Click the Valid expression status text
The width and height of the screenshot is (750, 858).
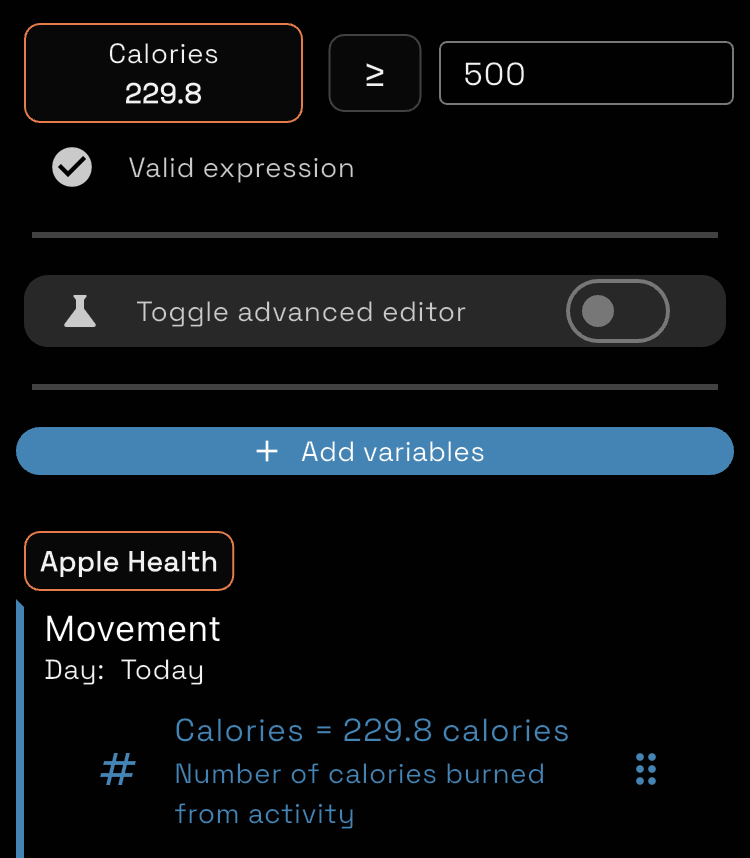pyautogui.click(x=241, y=167)
